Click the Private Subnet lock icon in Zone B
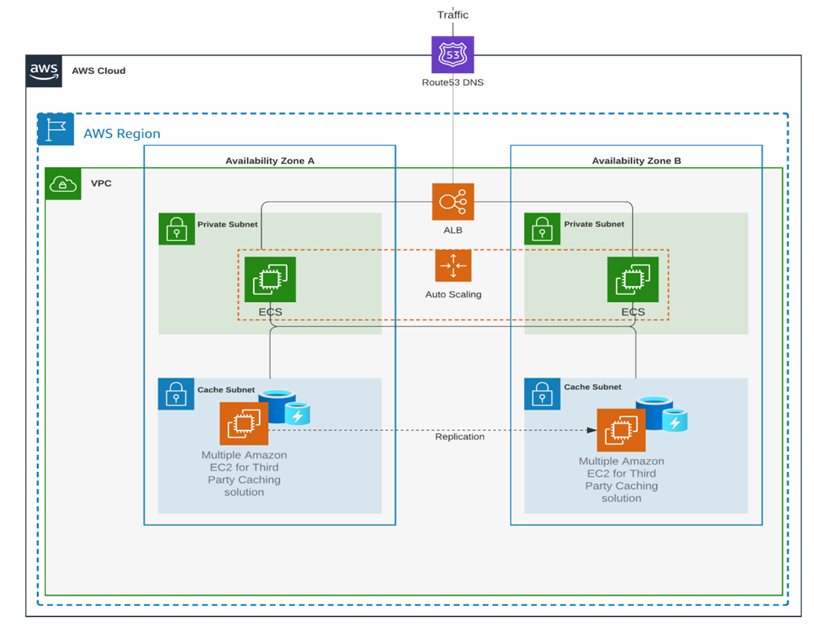Viewport: 814px width, 630px height. tap(541, 229)
